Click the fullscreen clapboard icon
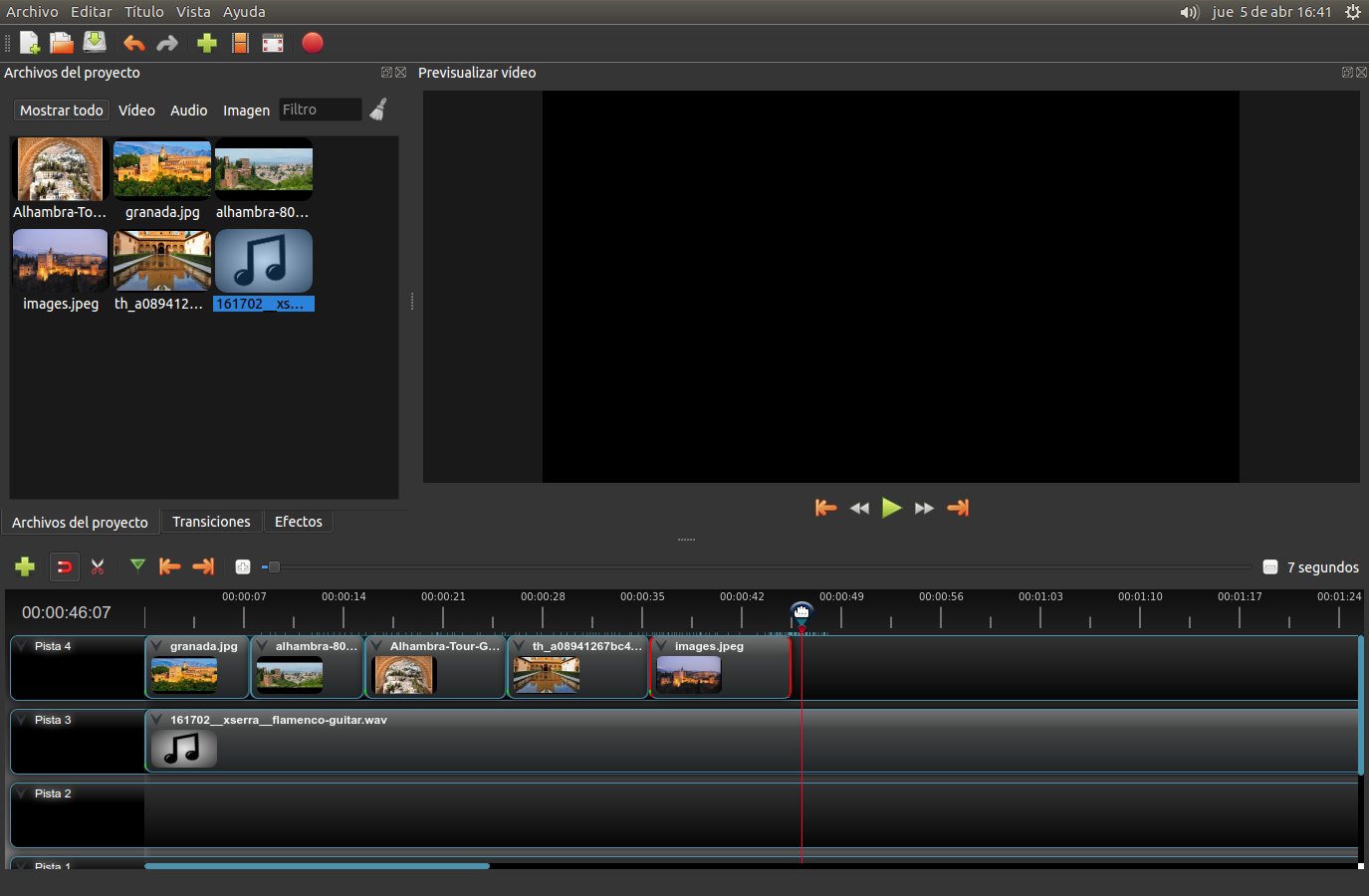 click(x=273, y=43)
